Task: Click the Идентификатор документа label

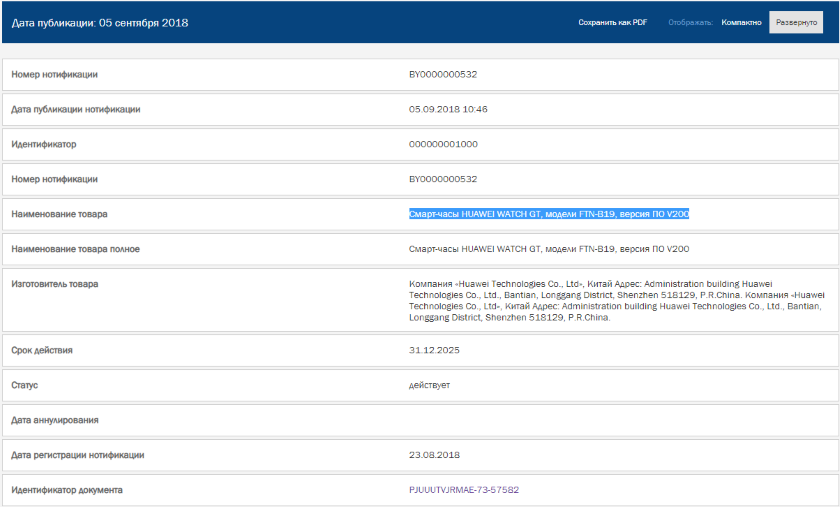Action: pos(67,490)
